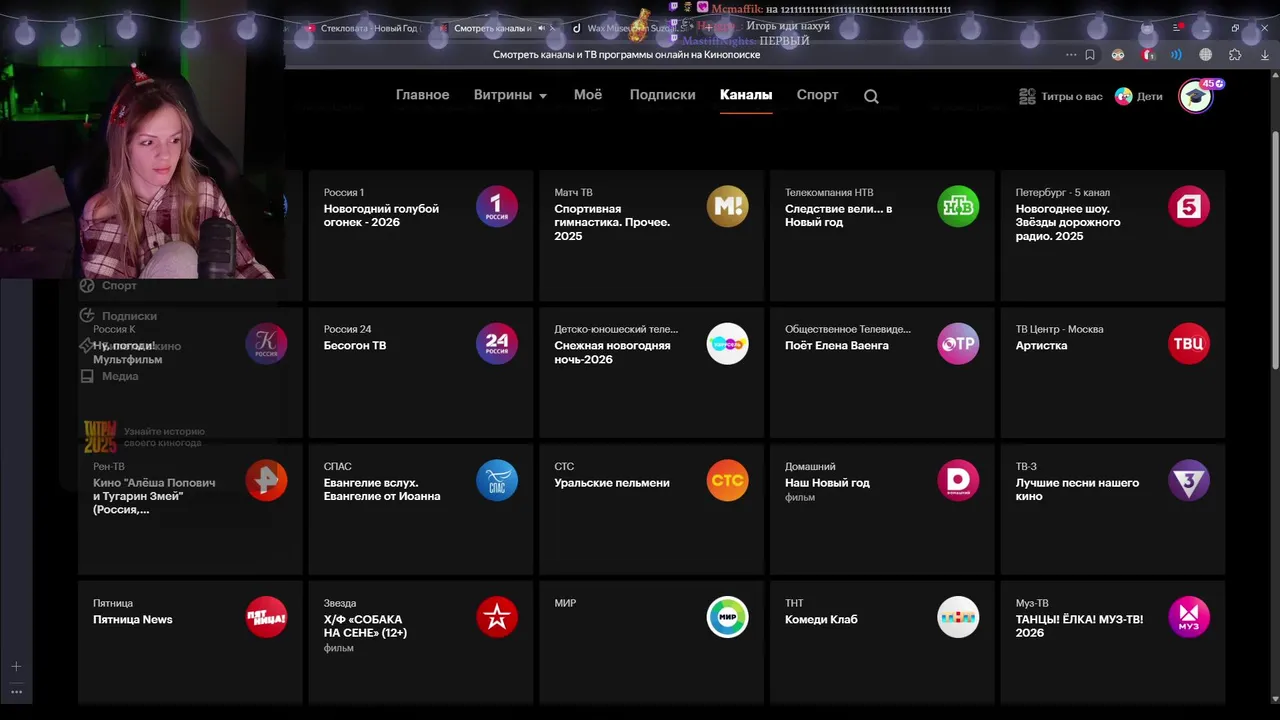Image resolution: width=1280 pixels, height=720 pixels.
Task: Open Х/Ф «СОБАКА НА СЕНЕ» (12+) title
Action: [x=365, y=626]
